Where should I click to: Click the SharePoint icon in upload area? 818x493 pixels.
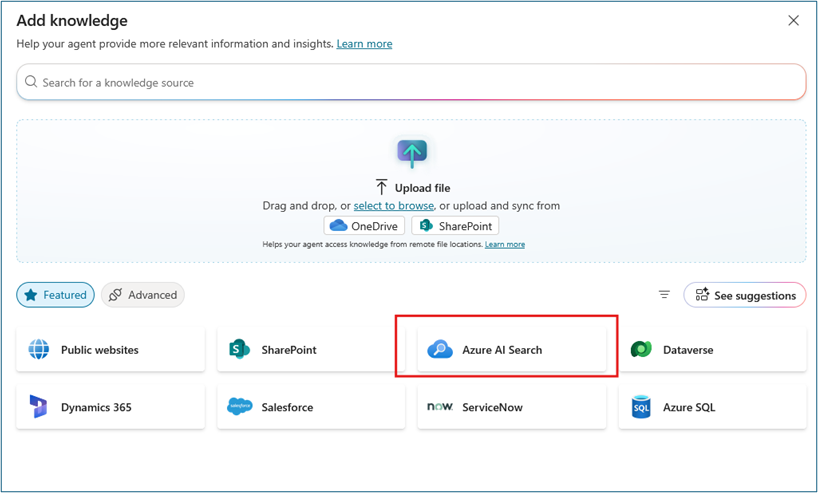click(x=426, y=225)
